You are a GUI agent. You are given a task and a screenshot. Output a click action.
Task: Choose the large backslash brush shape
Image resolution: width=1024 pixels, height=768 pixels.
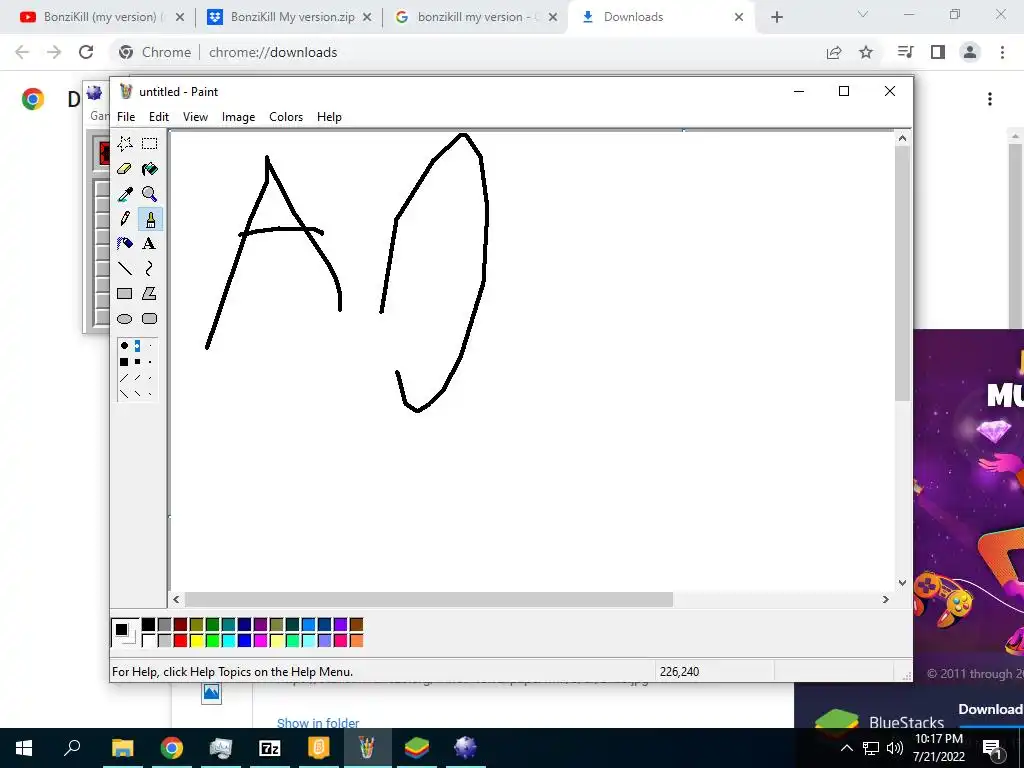(124, 394)
